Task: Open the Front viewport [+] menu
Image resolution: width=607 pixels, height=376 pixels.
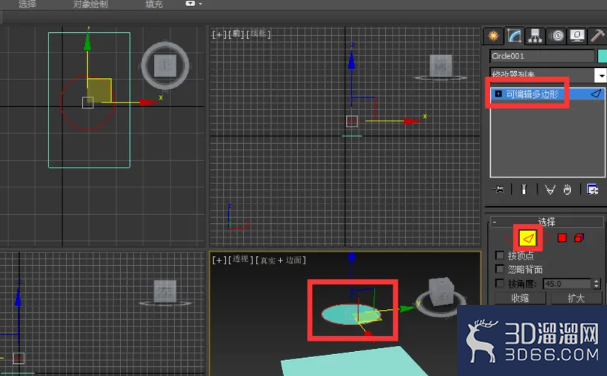Action: (x=219, y=34)
